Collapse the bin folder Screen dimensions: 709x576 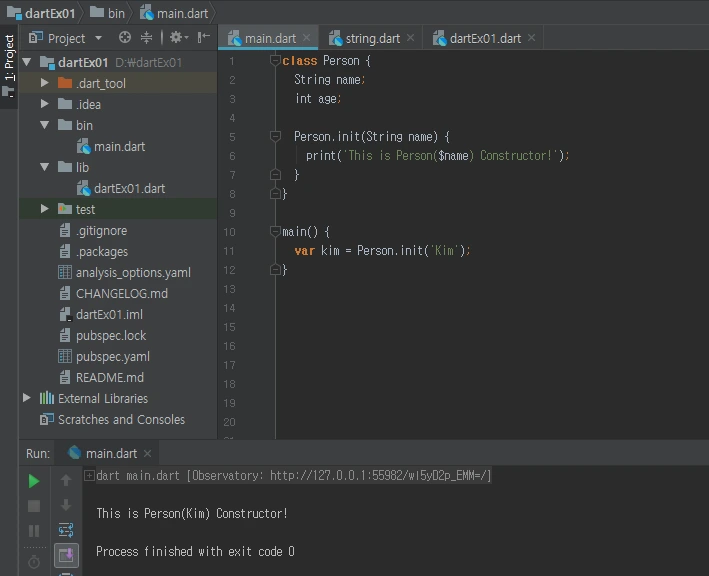point(44,125)
